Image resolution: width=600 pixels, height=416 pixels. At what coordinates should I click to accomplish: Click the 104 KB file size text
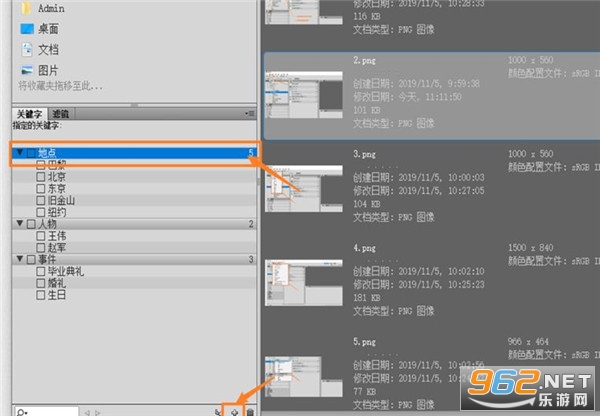coord(367,204)
